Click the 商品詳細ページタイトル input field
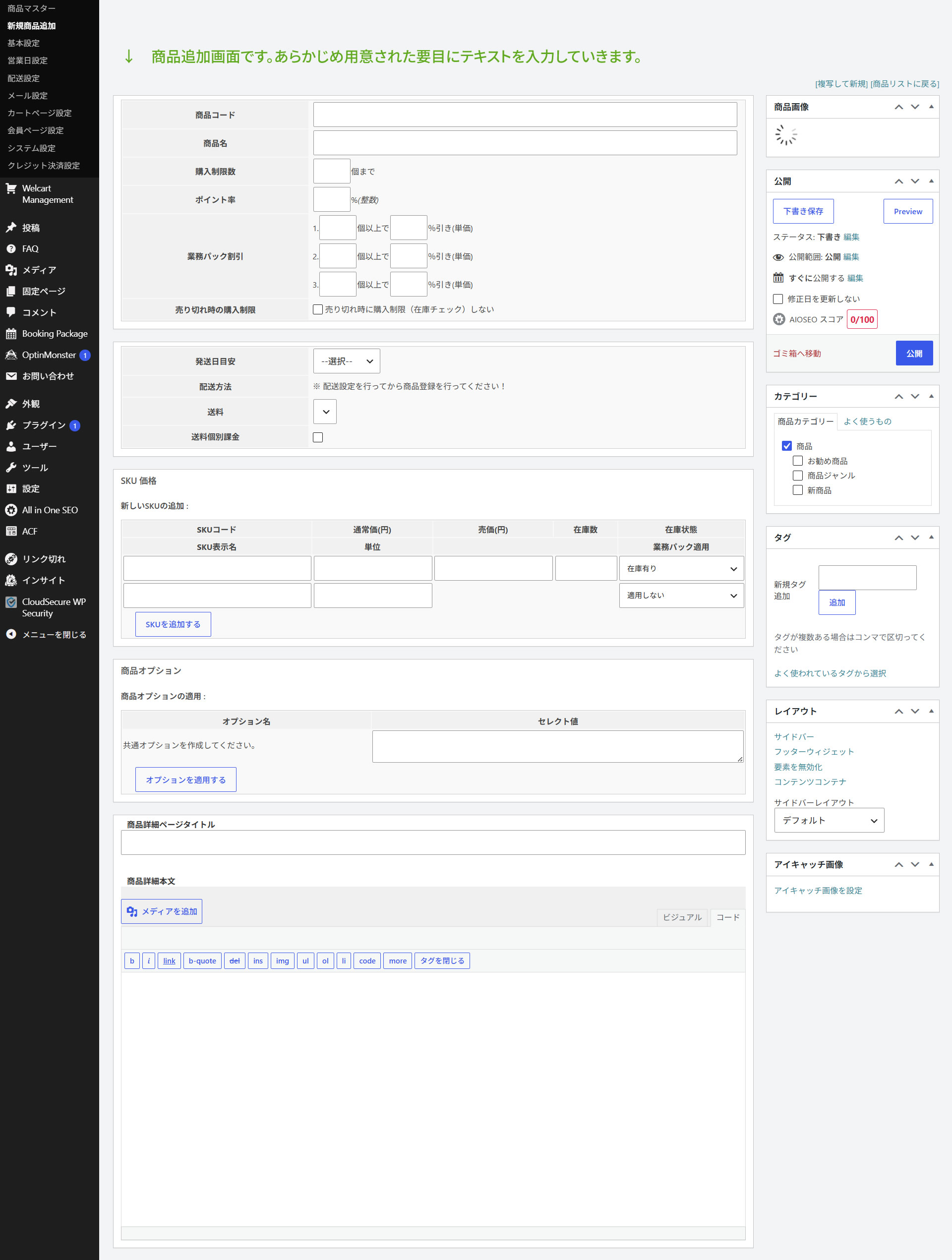952x1260 pixels. [x=433, y=842]
